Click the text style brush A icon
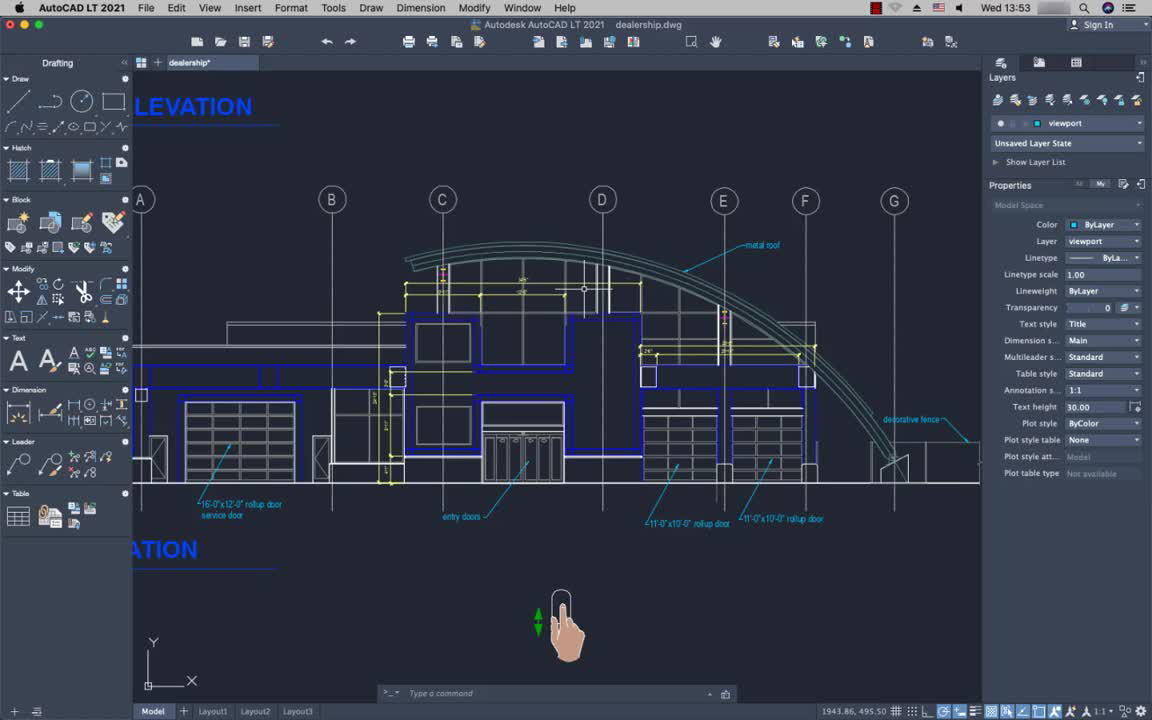The image size is (1152, 720). point(48,361)
